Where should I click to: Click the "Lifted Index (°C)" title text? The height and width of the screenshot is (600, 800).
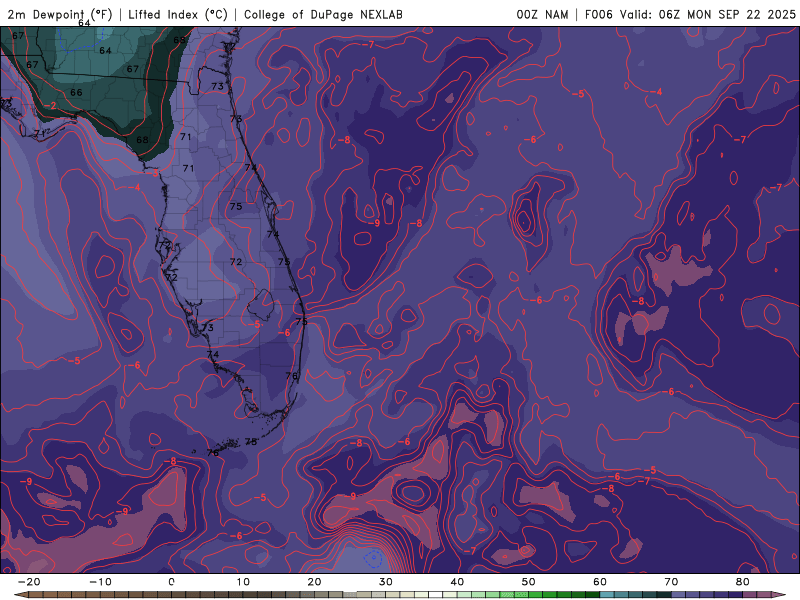pyautogui.click(x=178, y=14)
